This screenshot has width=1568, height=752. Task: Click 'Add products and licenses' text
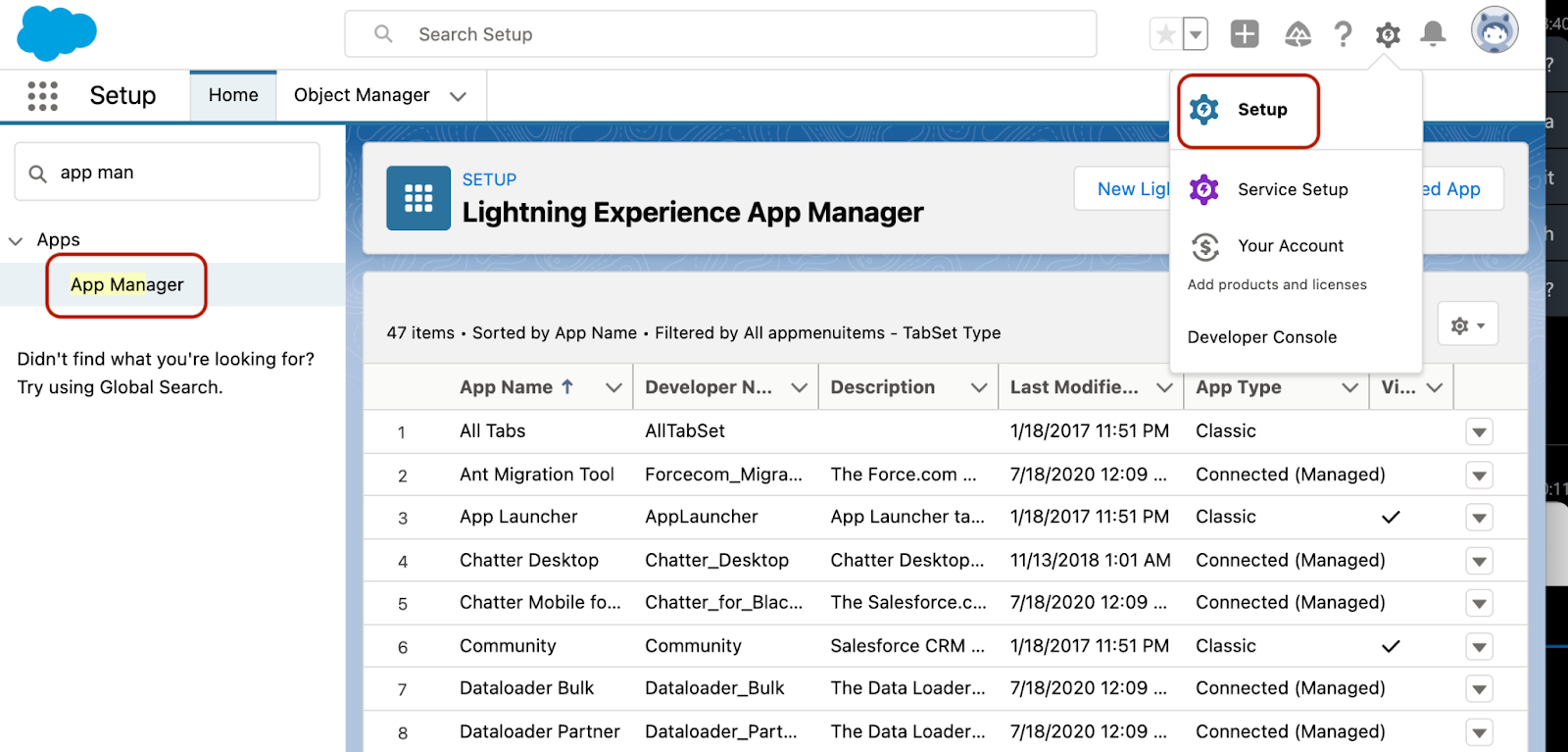1277,284
